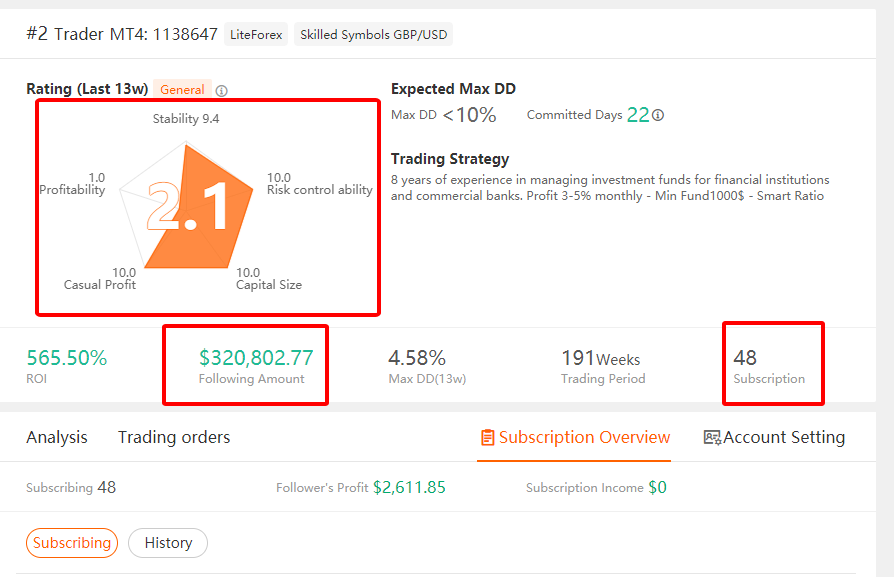This screenshot has height=577, width=894.
Task: Click the LiteForex broker tag
Action: (256, 34)
